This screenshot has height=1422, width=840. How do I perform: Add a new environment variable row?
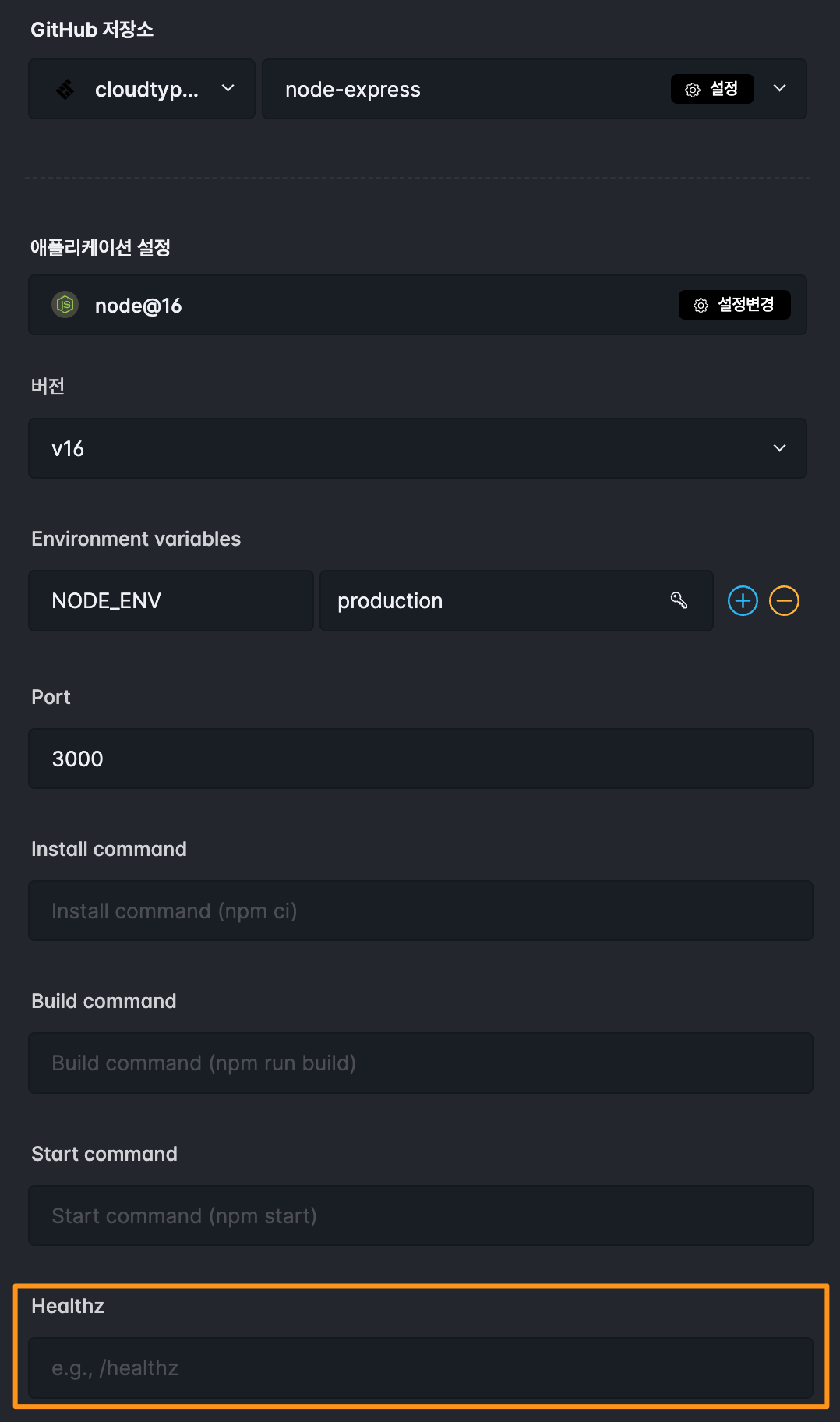click(x=743, y=600)
